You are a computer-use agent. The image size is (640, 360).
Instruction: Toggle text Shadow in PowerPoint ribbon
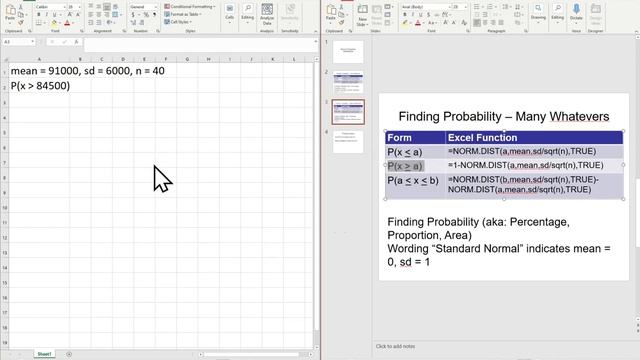point(428,15)
